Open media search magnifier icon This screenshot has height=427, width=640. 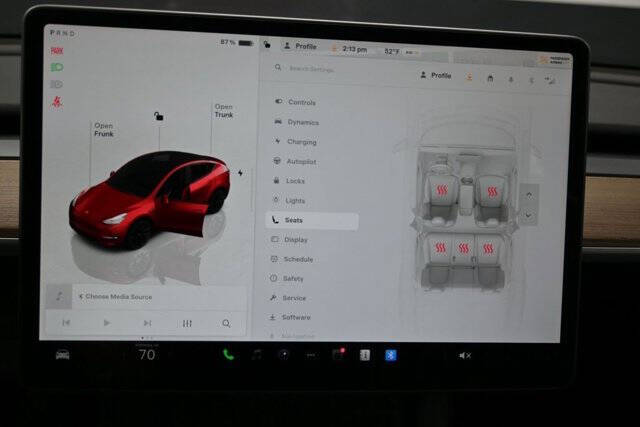coord(226,324)
